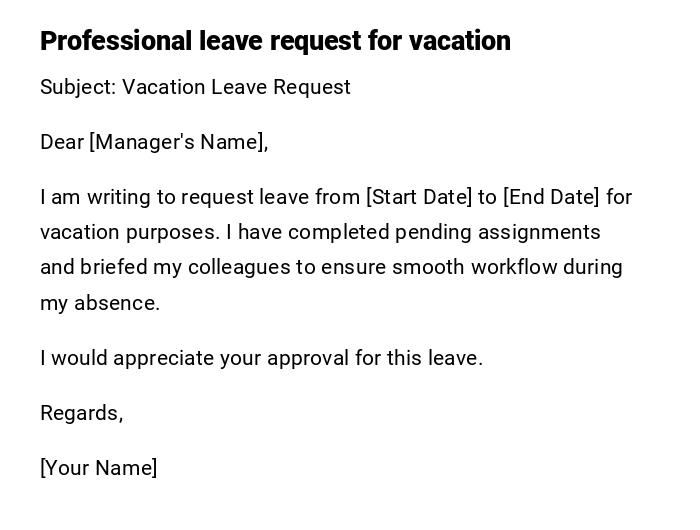The image size is (700, 530).
Task: Select the [Your Name] placeholder
Action: [99, 468]
